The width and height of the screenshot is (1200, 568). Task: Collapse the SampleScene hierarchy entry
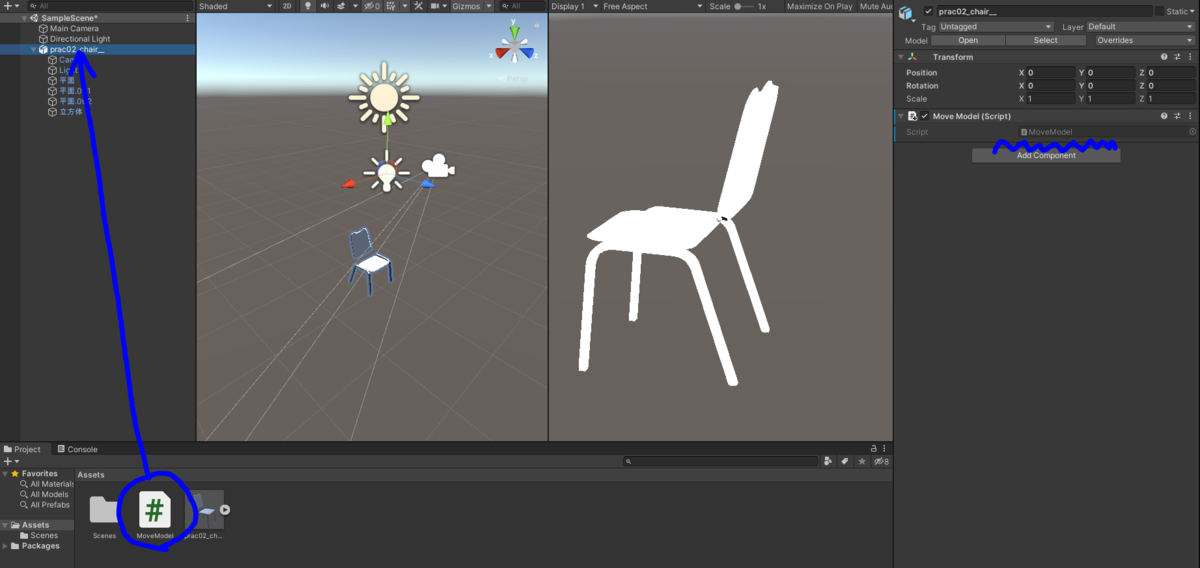click(x=25, y=18)
